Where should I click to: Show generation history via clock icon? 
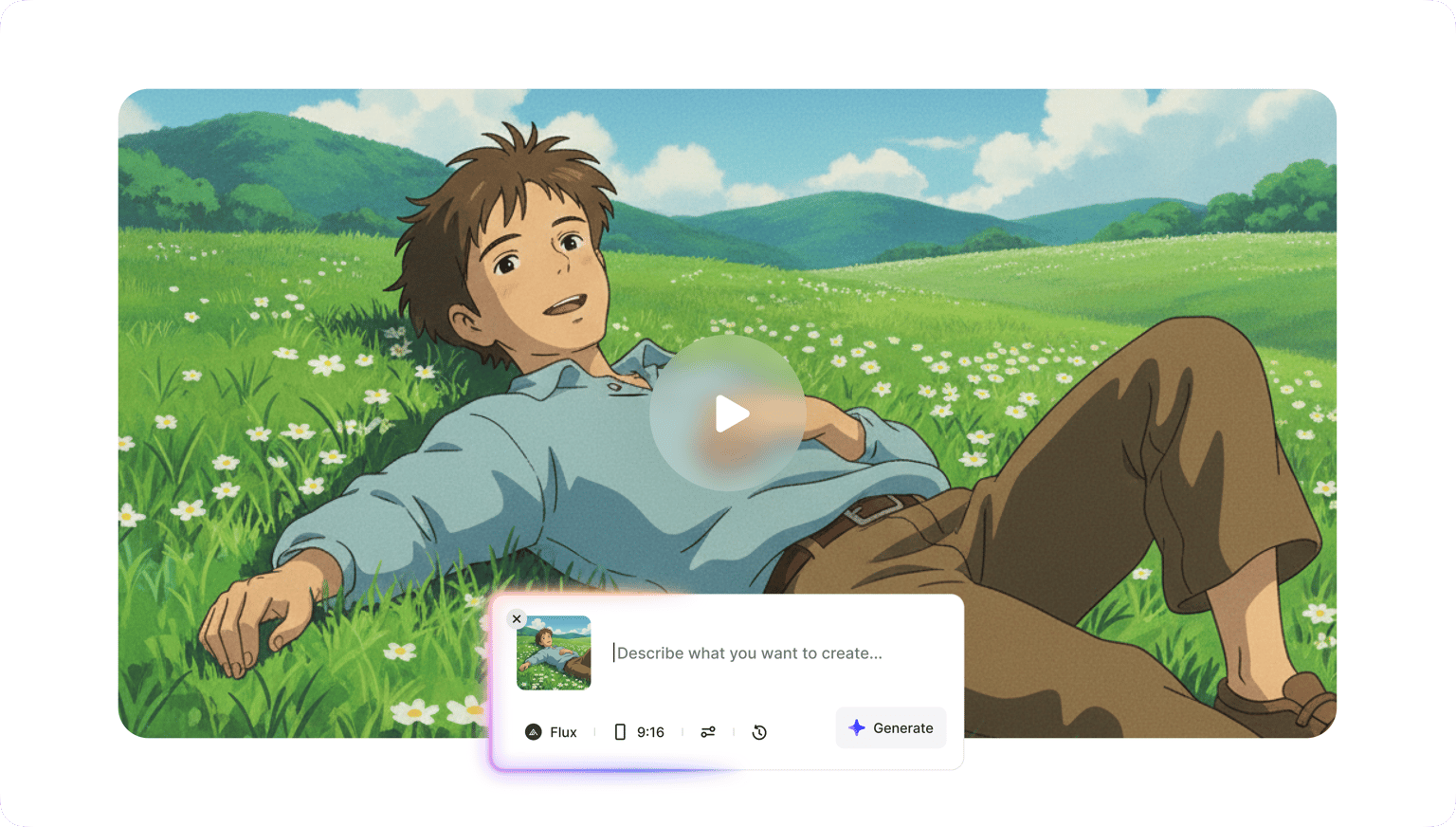[759, 732]
